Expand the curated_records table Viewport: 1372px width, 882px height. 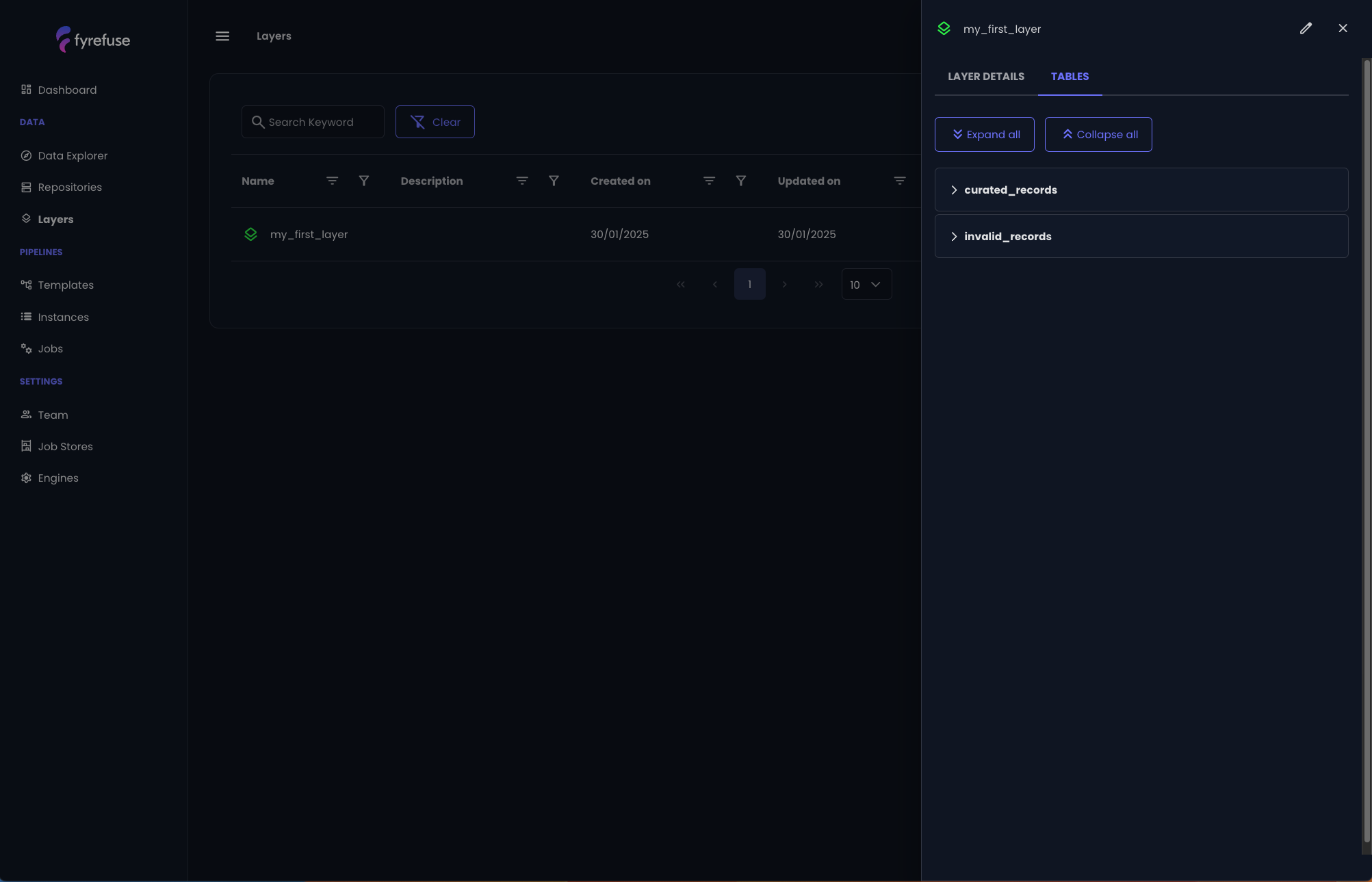pos(1141,190)
